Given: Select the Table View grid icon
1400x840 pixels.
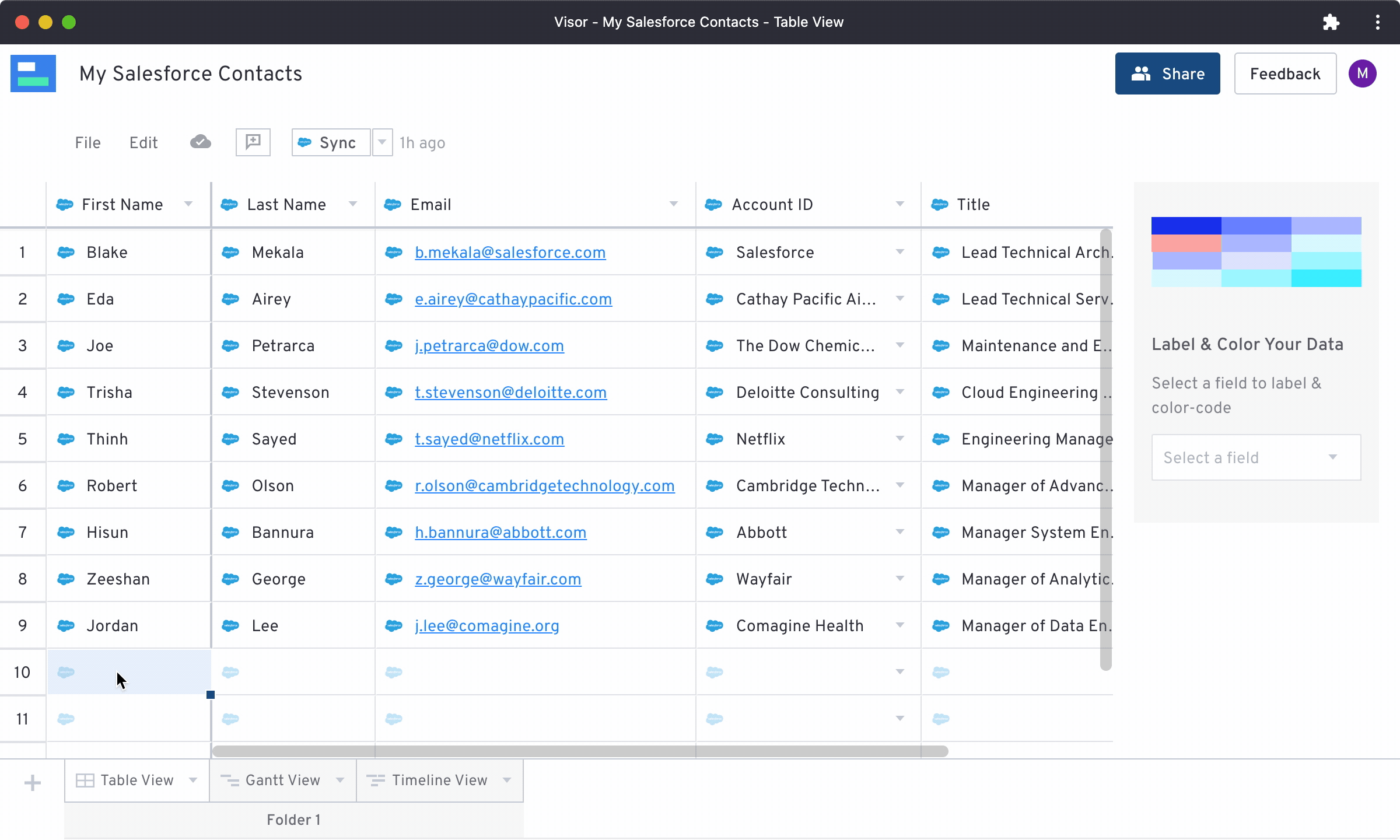Looking at the screenshot, I should (x=85, y=780).
